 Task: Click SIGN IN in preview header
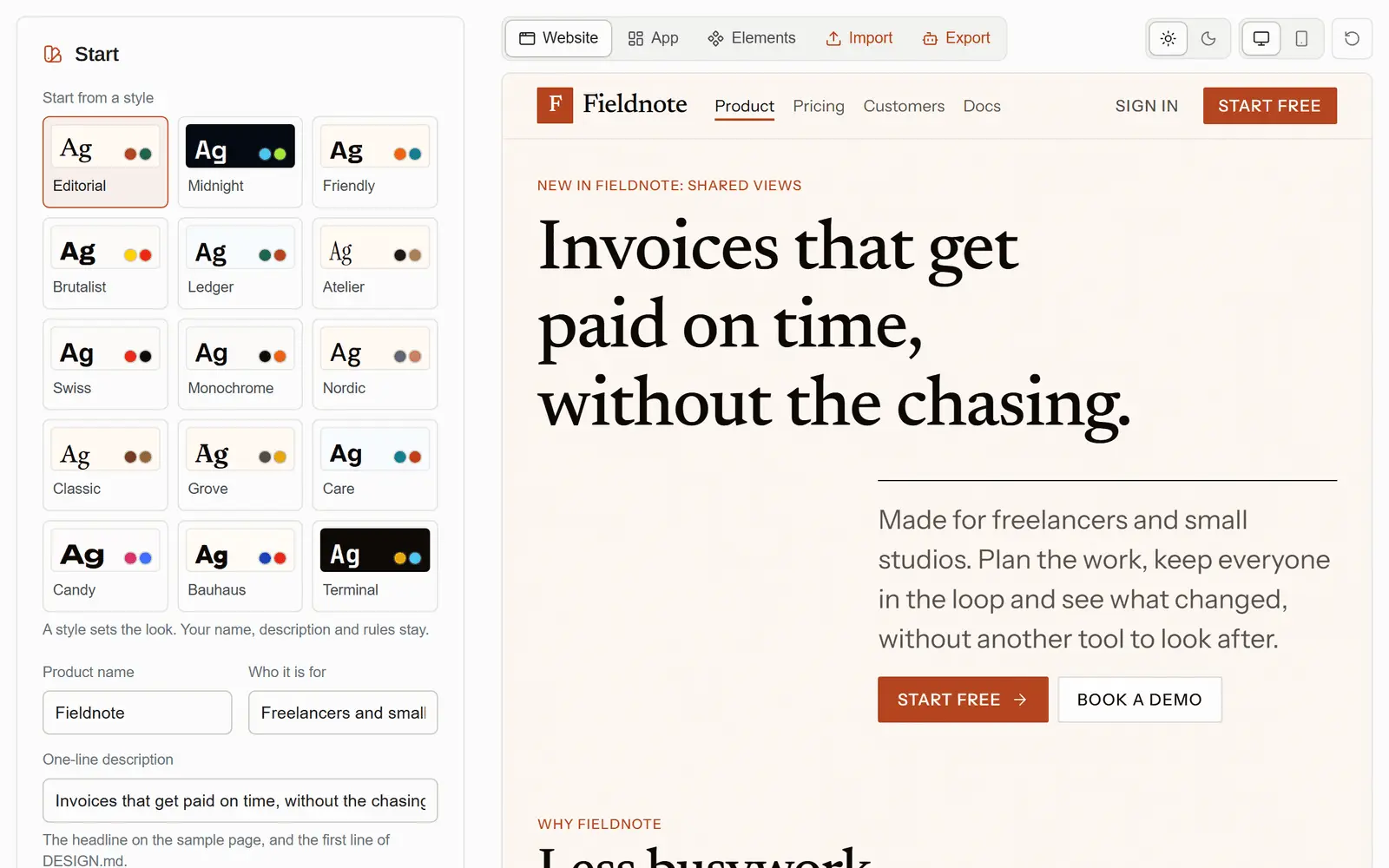click(1147, 106)
